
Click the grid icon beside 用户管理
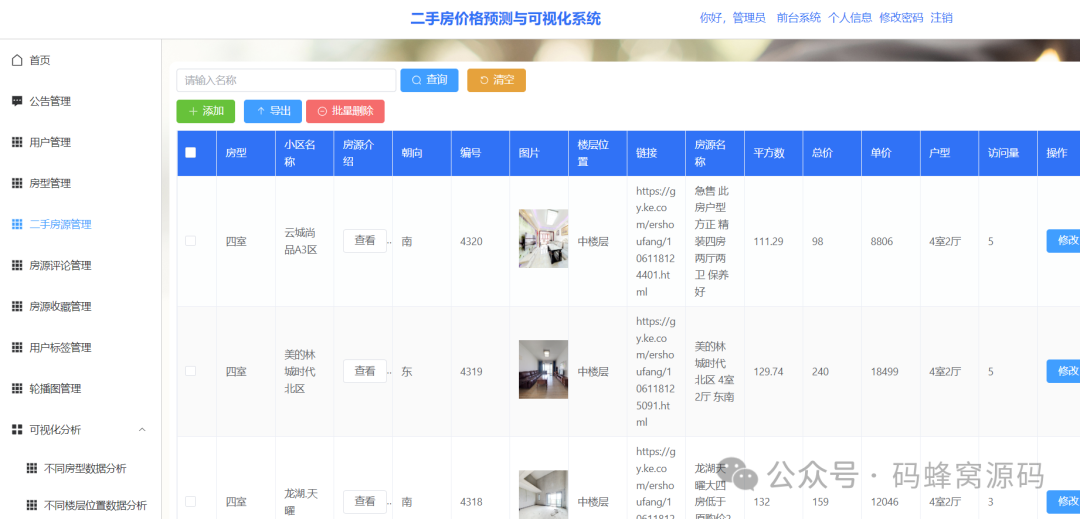pos(17,142)
